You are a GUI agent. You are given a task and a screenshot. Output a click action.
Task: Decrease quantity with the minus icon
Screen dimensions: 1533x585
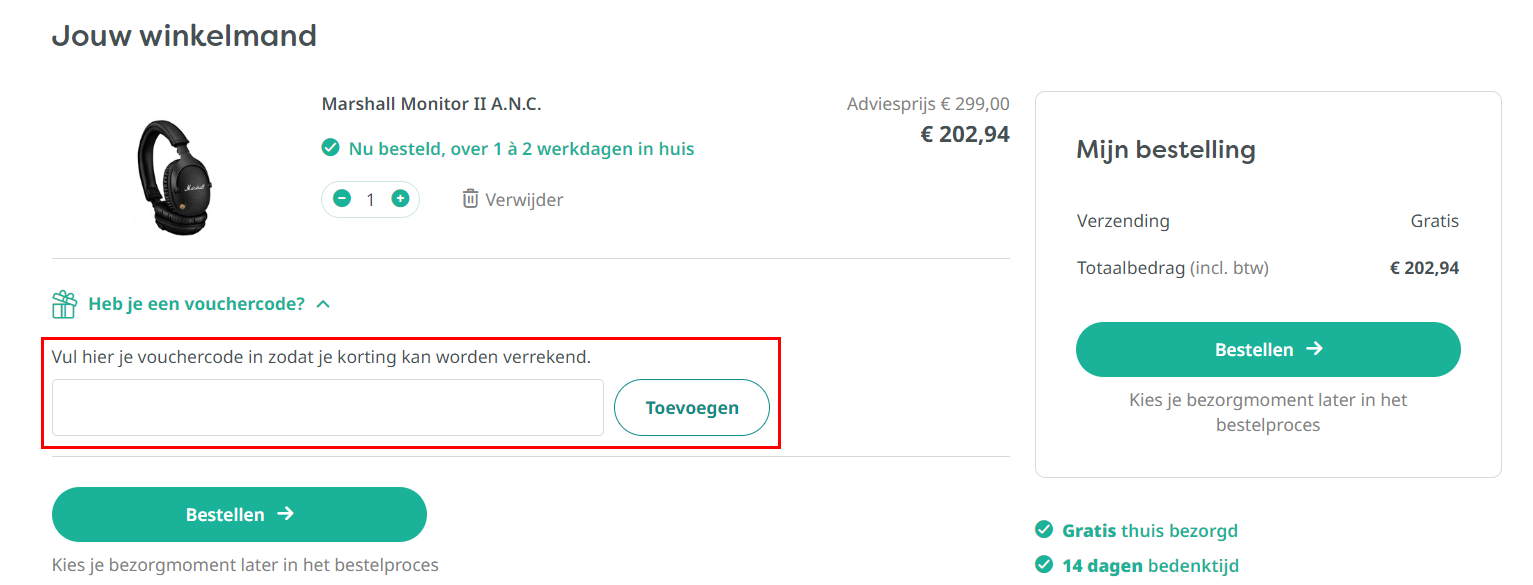pyautogui.click(x=342, y=199)
